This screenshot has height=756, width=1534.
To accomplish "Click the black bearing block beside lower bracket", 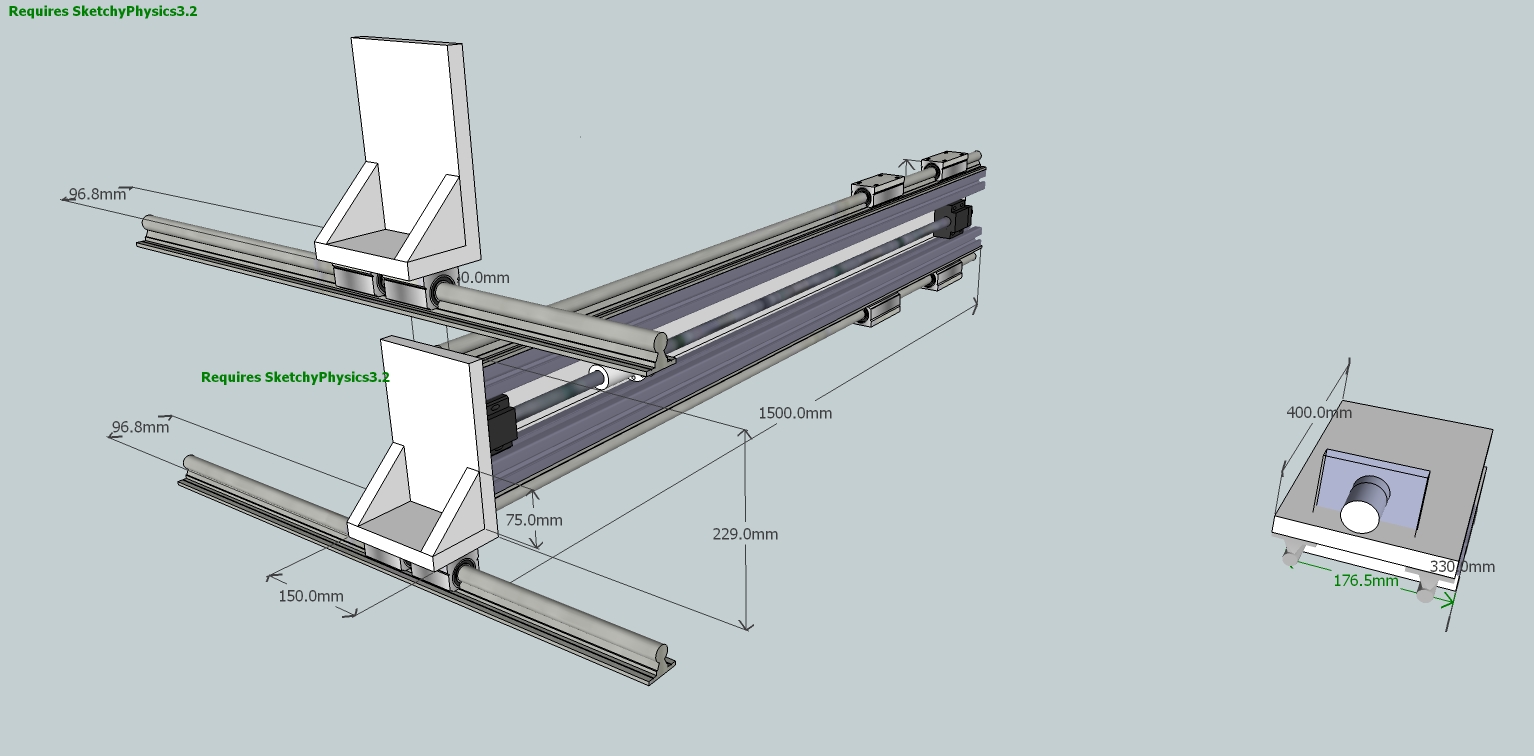I will pyautogui.click(x=500, y=420).
